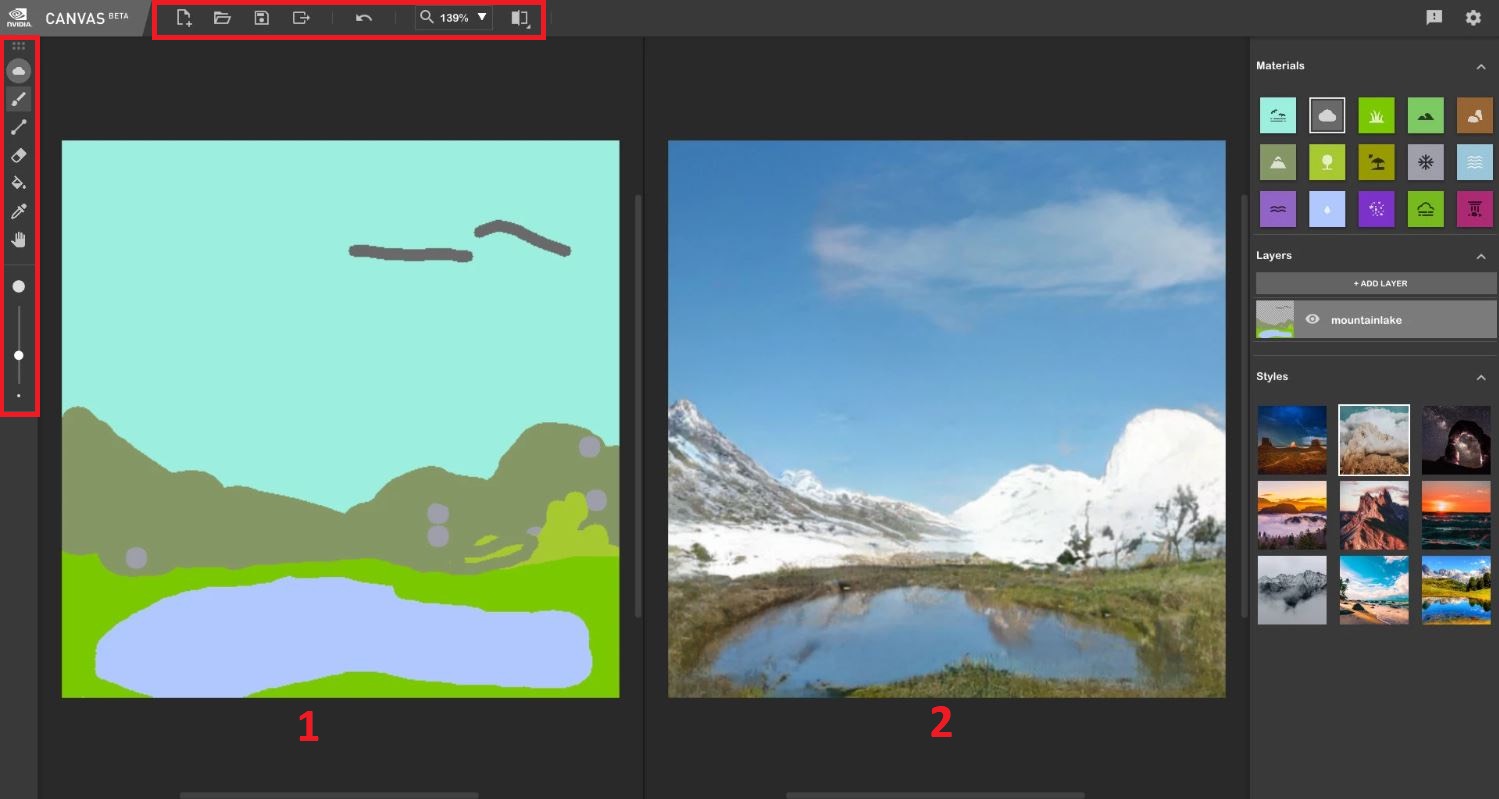Pick the lime green tree material
This screenshot has width=1499, height=799.
pyautogui.click(x=1327, y=162)
